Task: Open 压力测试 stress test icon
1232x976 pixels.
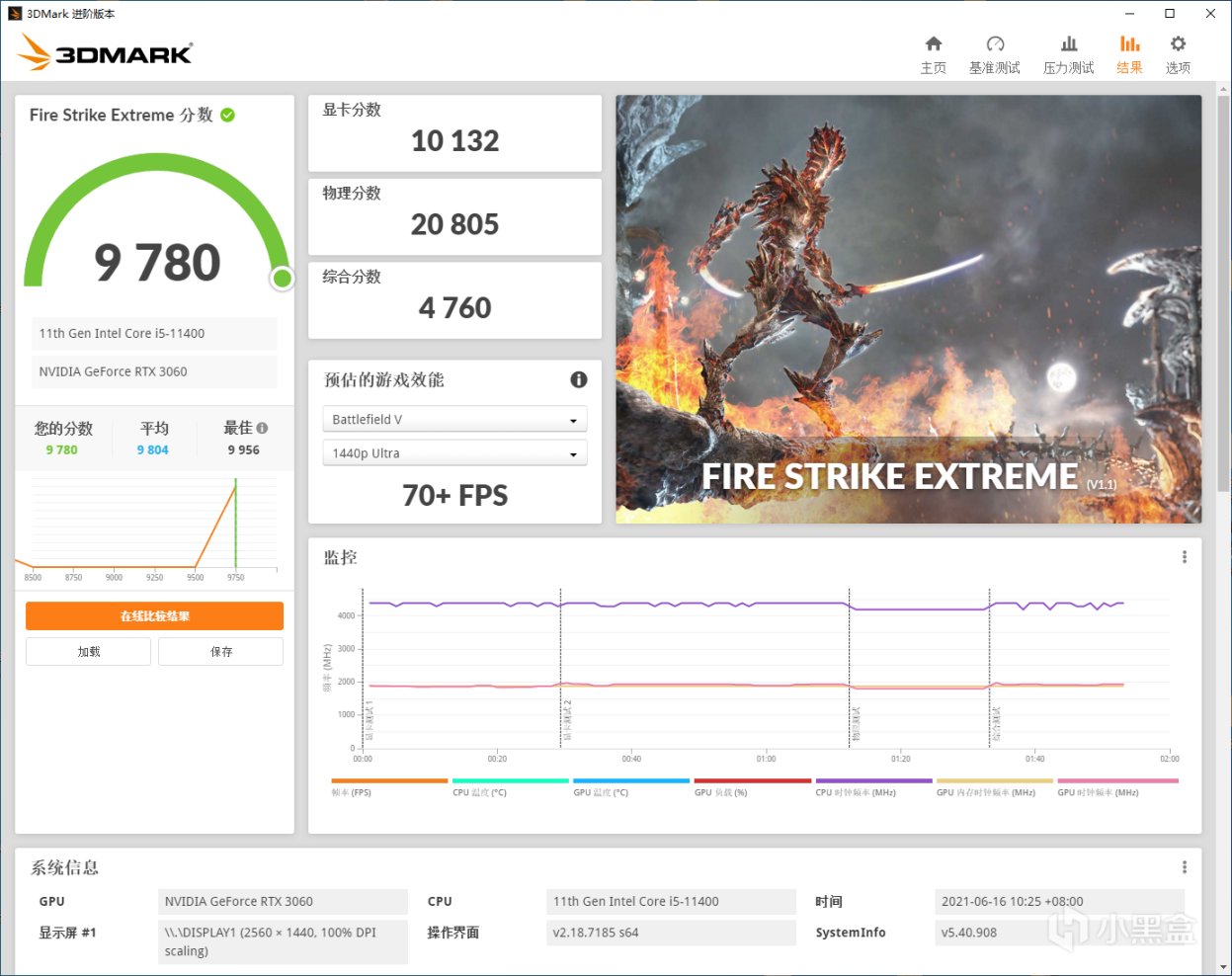Action: pyautogui.click(x=1069, y=44)
